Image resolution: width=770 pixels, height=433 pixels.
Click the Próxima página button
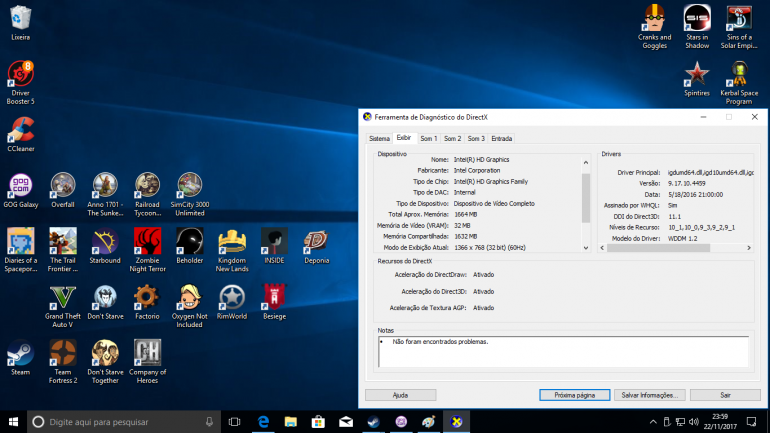[x=574, y=395]
